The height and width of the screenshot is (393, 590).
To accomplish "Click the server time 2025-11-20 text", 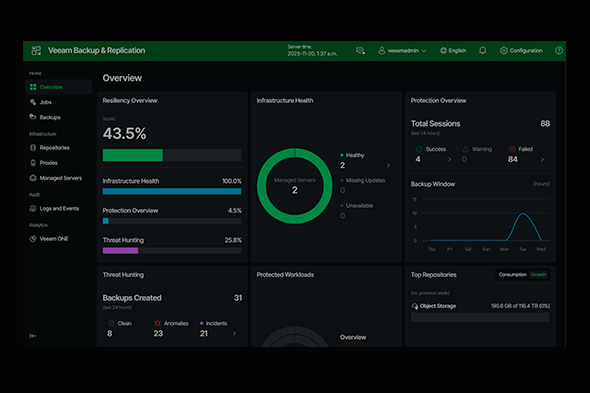I will [x=312, y=54].
